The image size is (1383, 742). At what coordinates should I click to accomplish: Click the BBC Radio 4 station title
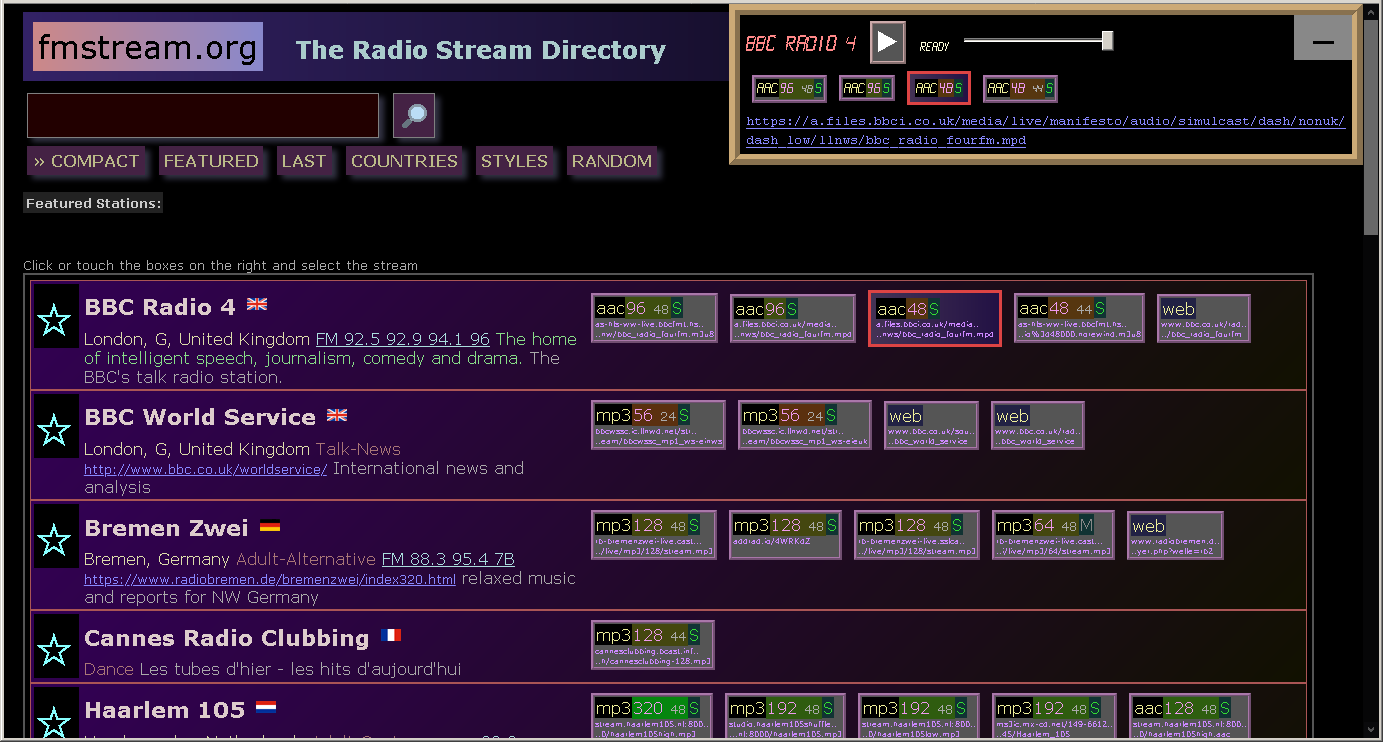coord(161,307)
